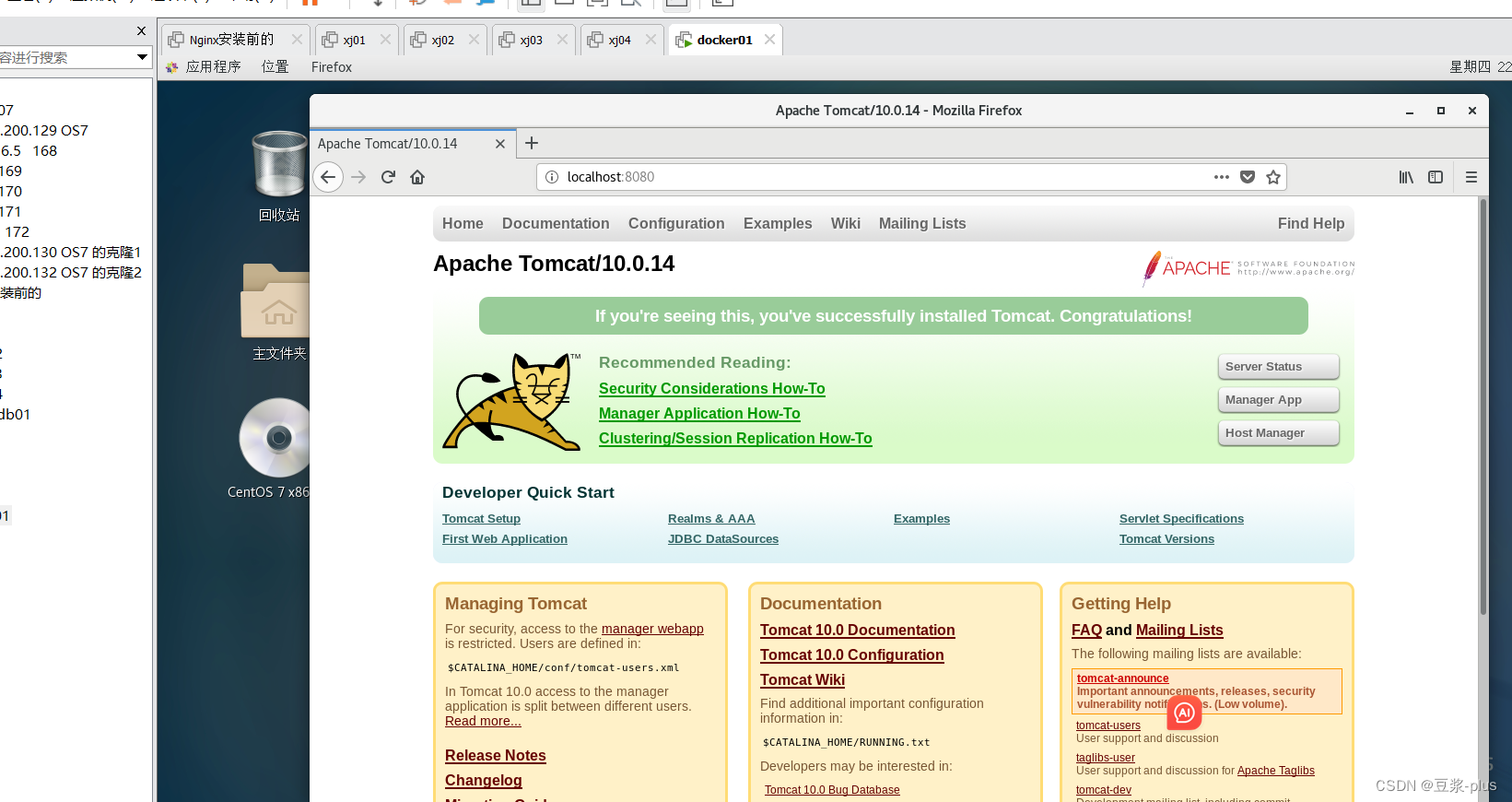Close the xj01 VM tab
This screenshot has width=1512, height=802.
pos(385,39)
